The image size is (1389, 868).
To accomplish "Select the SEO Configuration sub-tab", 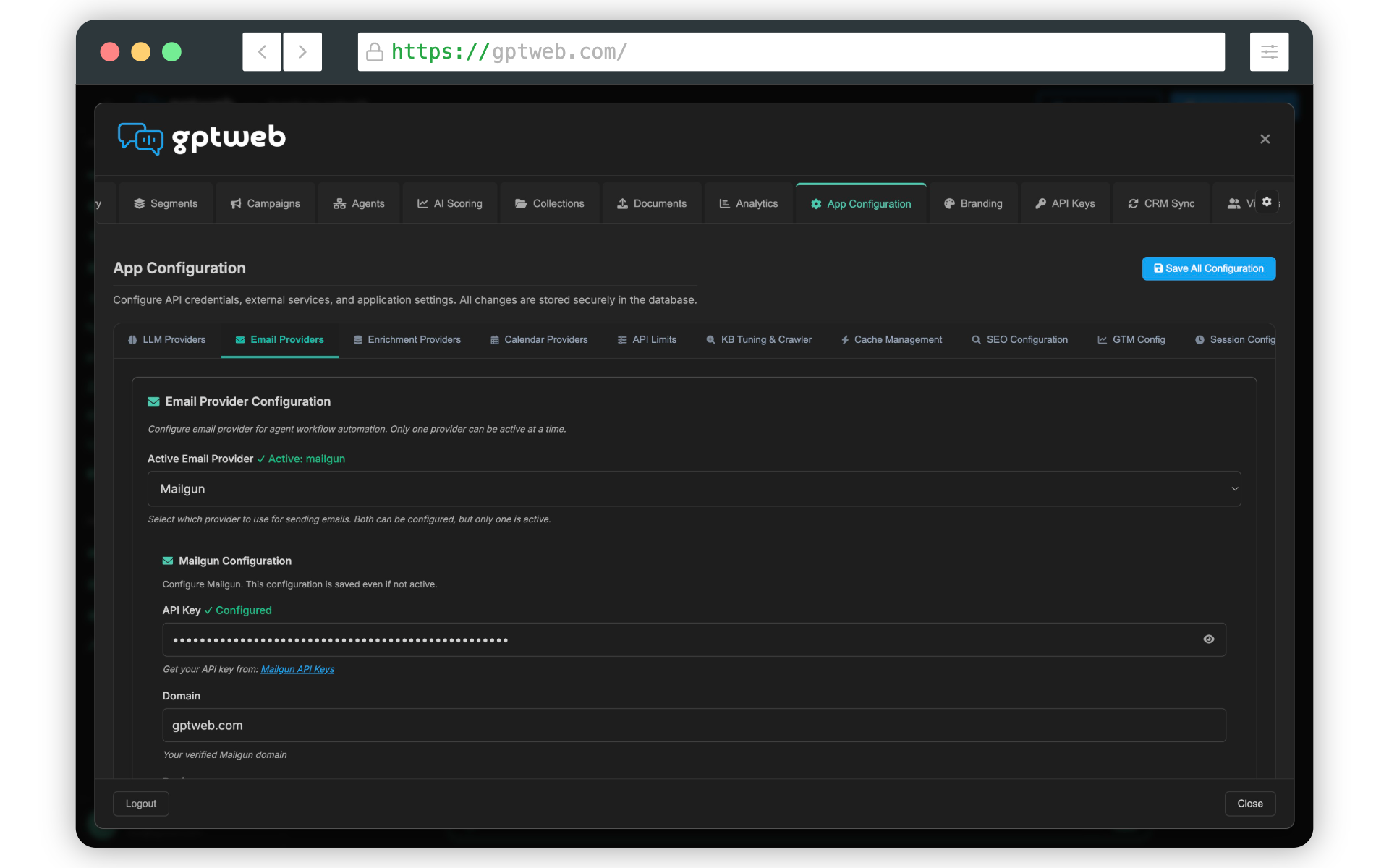I will tap(1020, 340).
